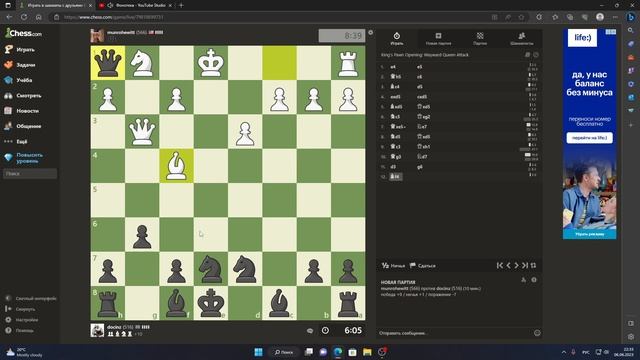Jump to first move in move list
The width and height of the screenshot is (640, 360).
pos(500,265)
